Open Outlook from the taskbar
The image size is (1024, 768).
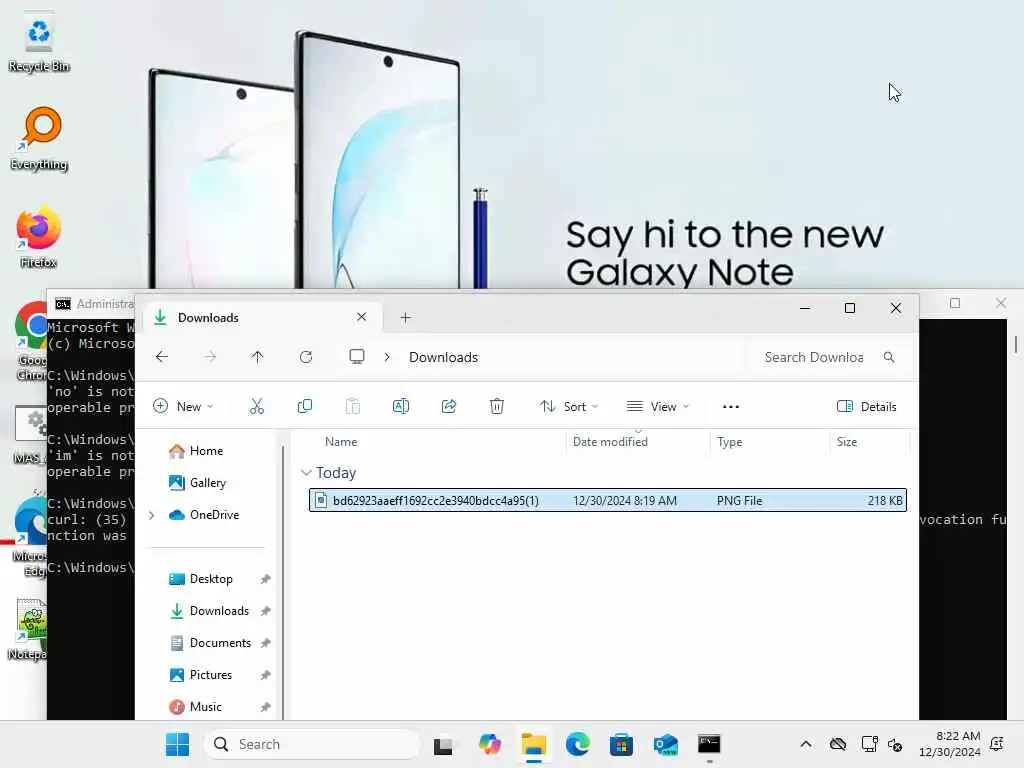coord(665,744)
